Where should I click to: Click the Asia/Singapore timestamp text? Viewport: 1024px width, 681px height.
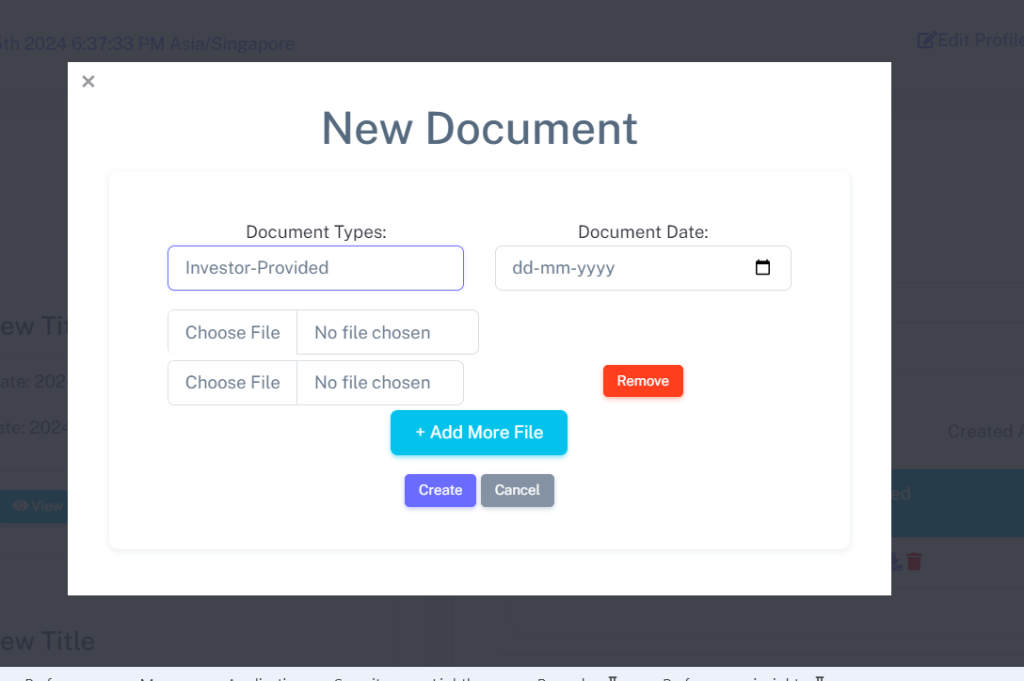pos(150,44)
